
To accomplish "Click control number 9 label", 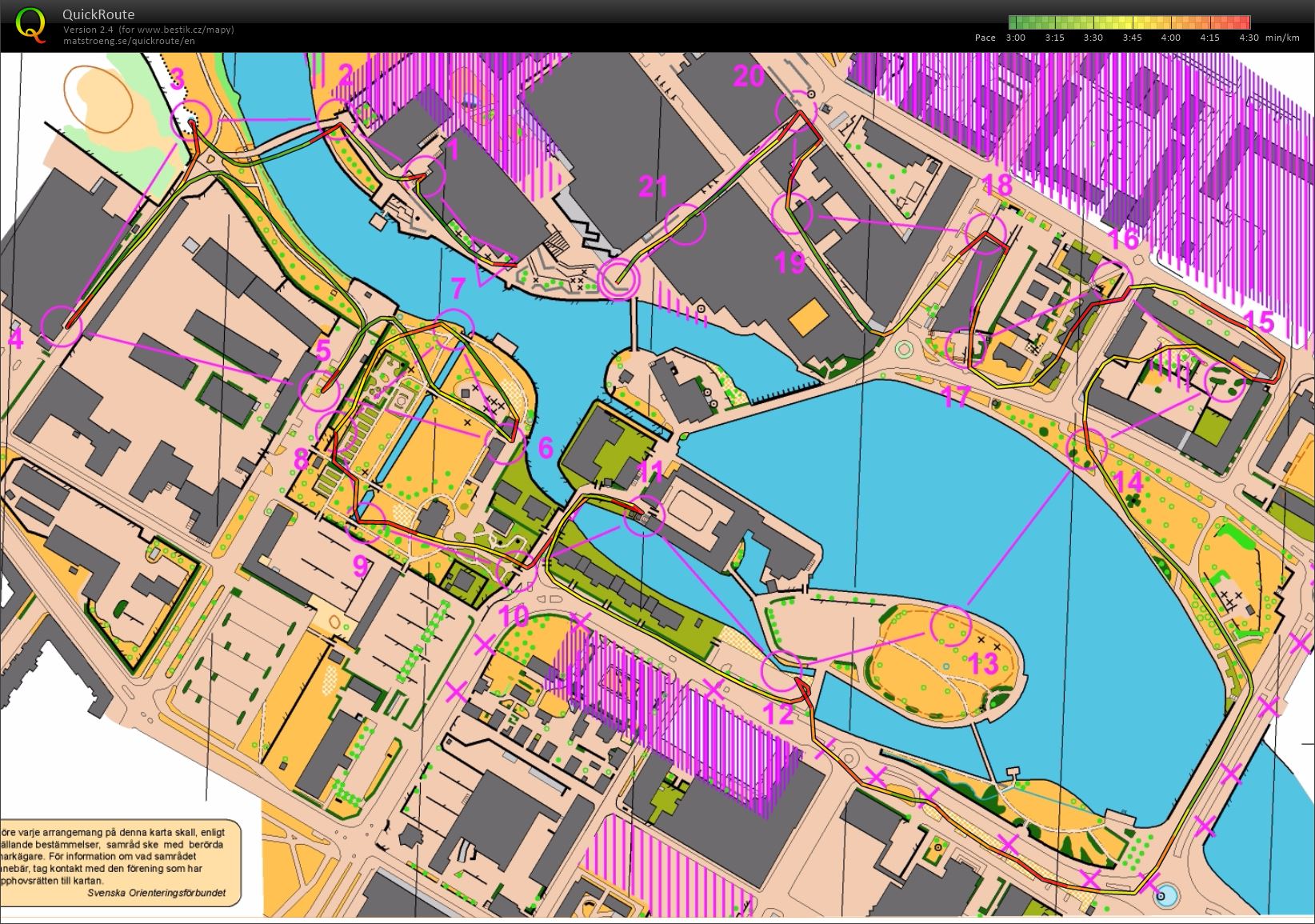I will point(361,566).
